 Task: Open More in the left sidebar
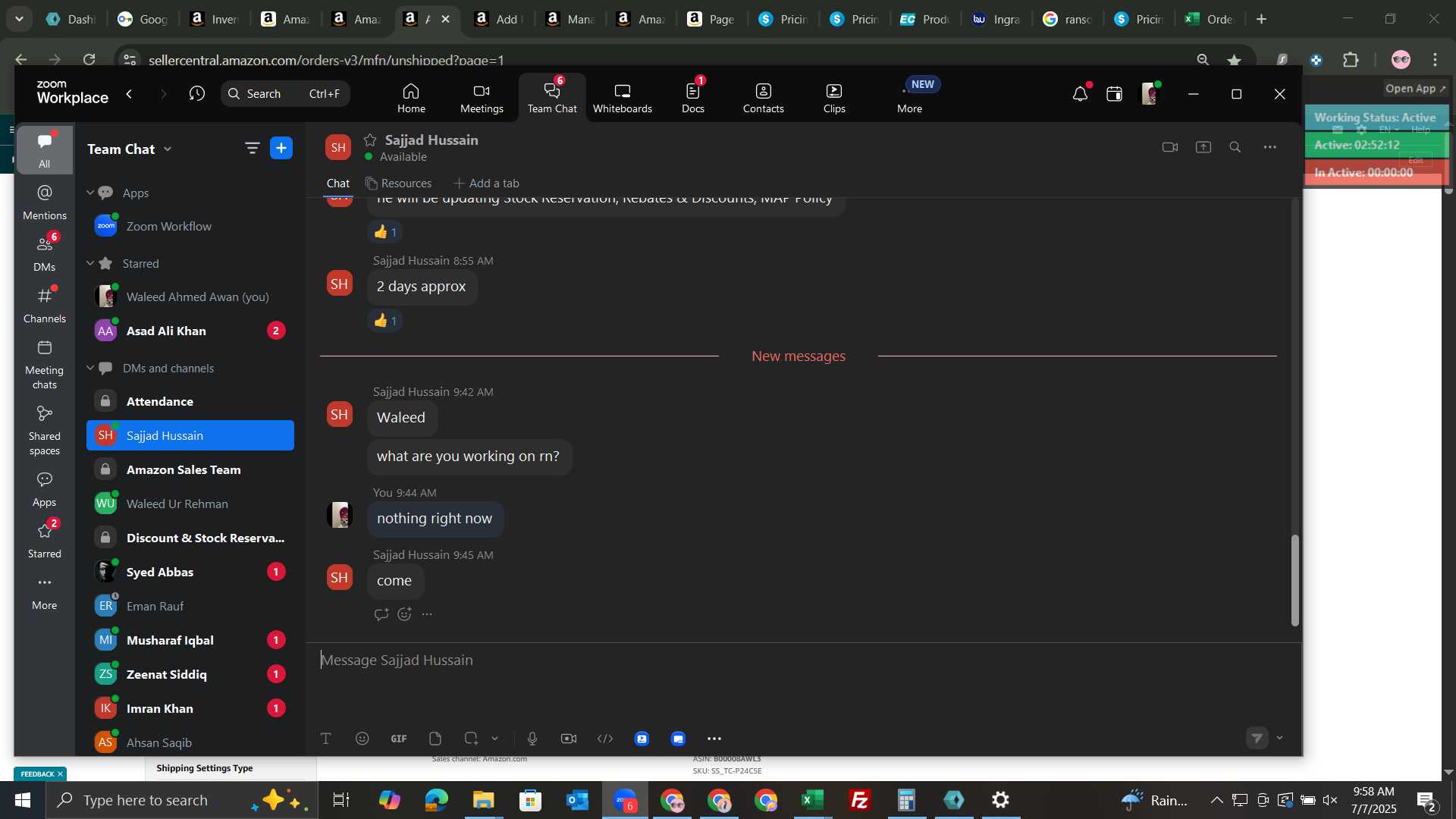pyautogui.click(x=45, y=592)
